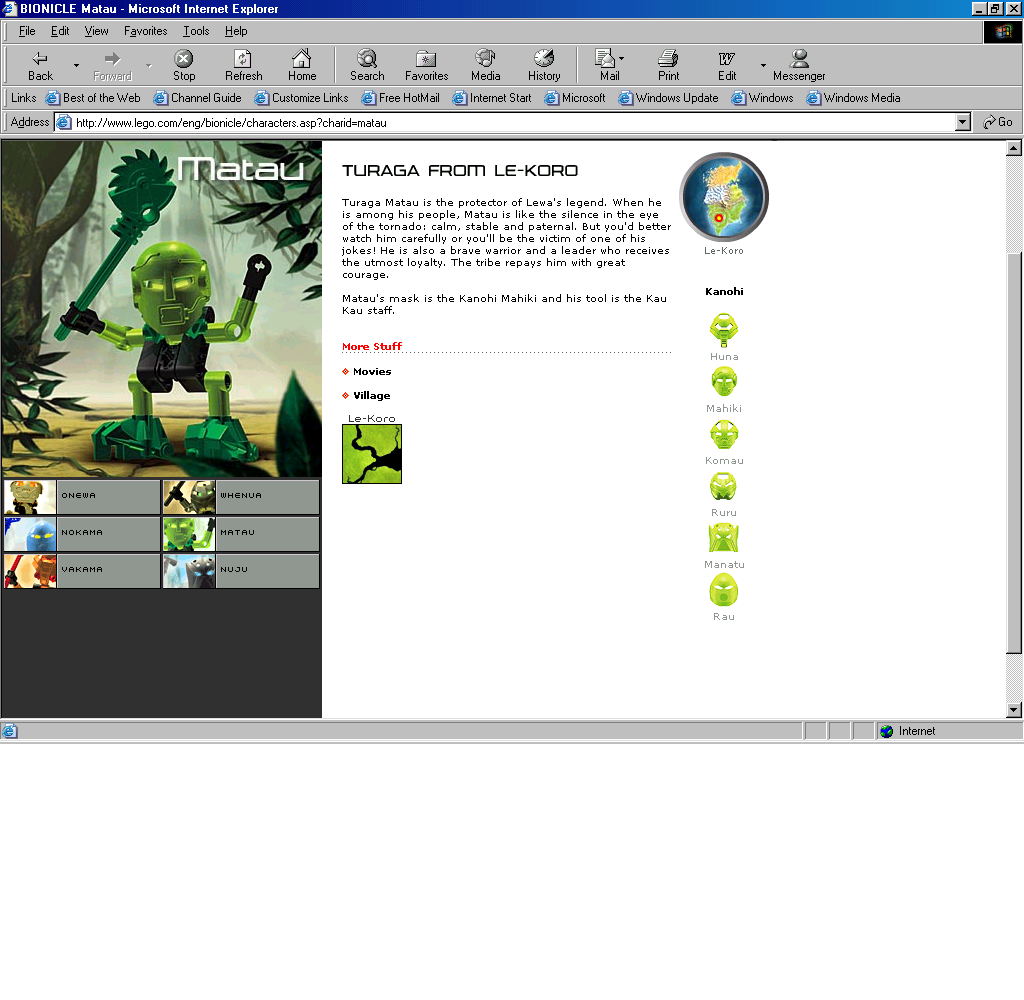Open the Village link
This screenshot has width=1024, height=1000.
372,395
